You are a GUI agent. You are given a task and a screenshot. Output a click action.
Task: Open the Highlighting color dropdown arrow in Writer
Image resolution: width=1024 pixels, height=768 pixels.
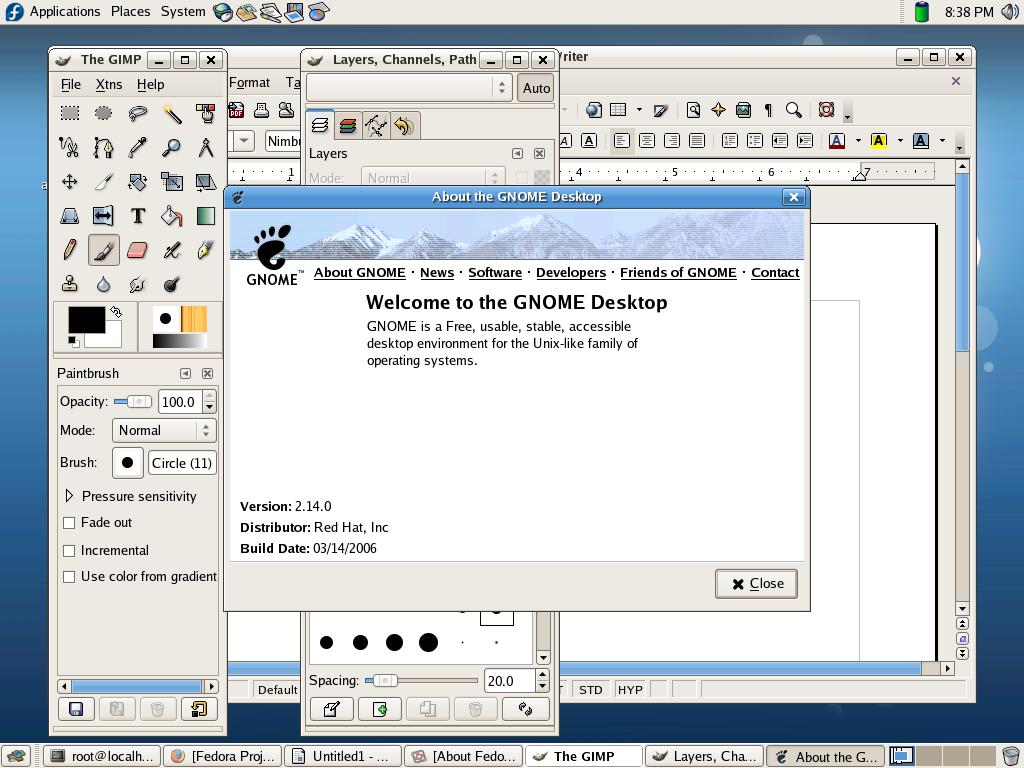[900, 140]
